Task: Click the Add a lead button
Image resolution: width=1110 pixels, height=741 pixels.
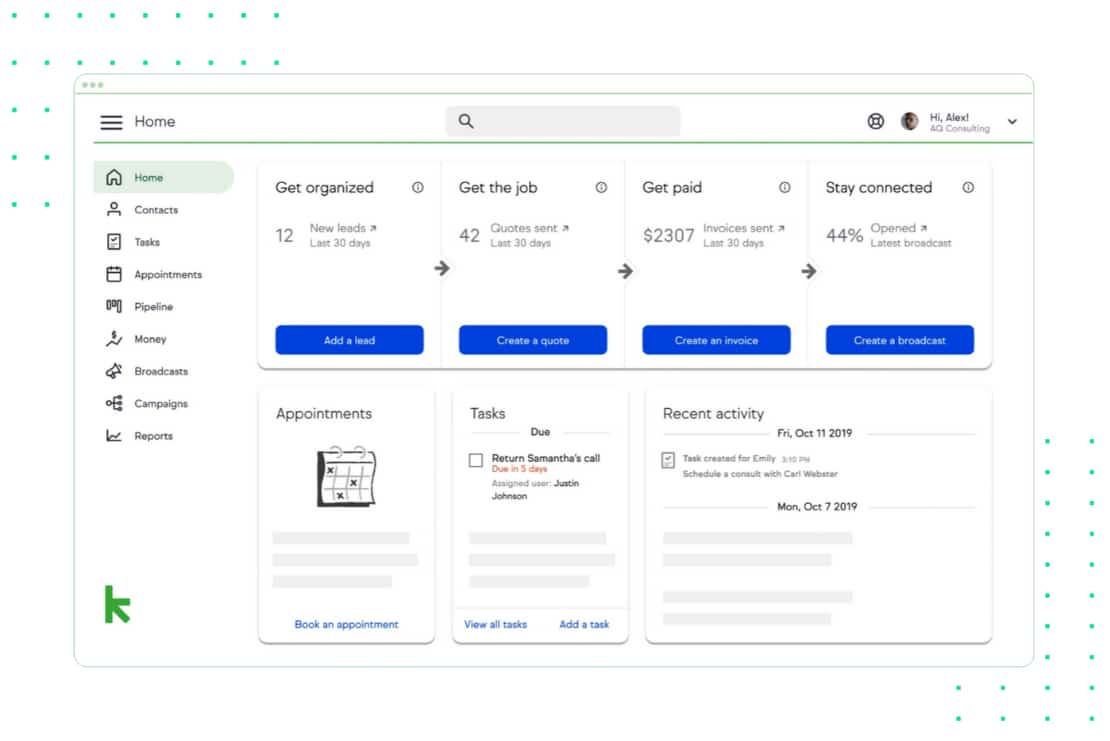Action: pyautogui.click(x=349, y=340)
